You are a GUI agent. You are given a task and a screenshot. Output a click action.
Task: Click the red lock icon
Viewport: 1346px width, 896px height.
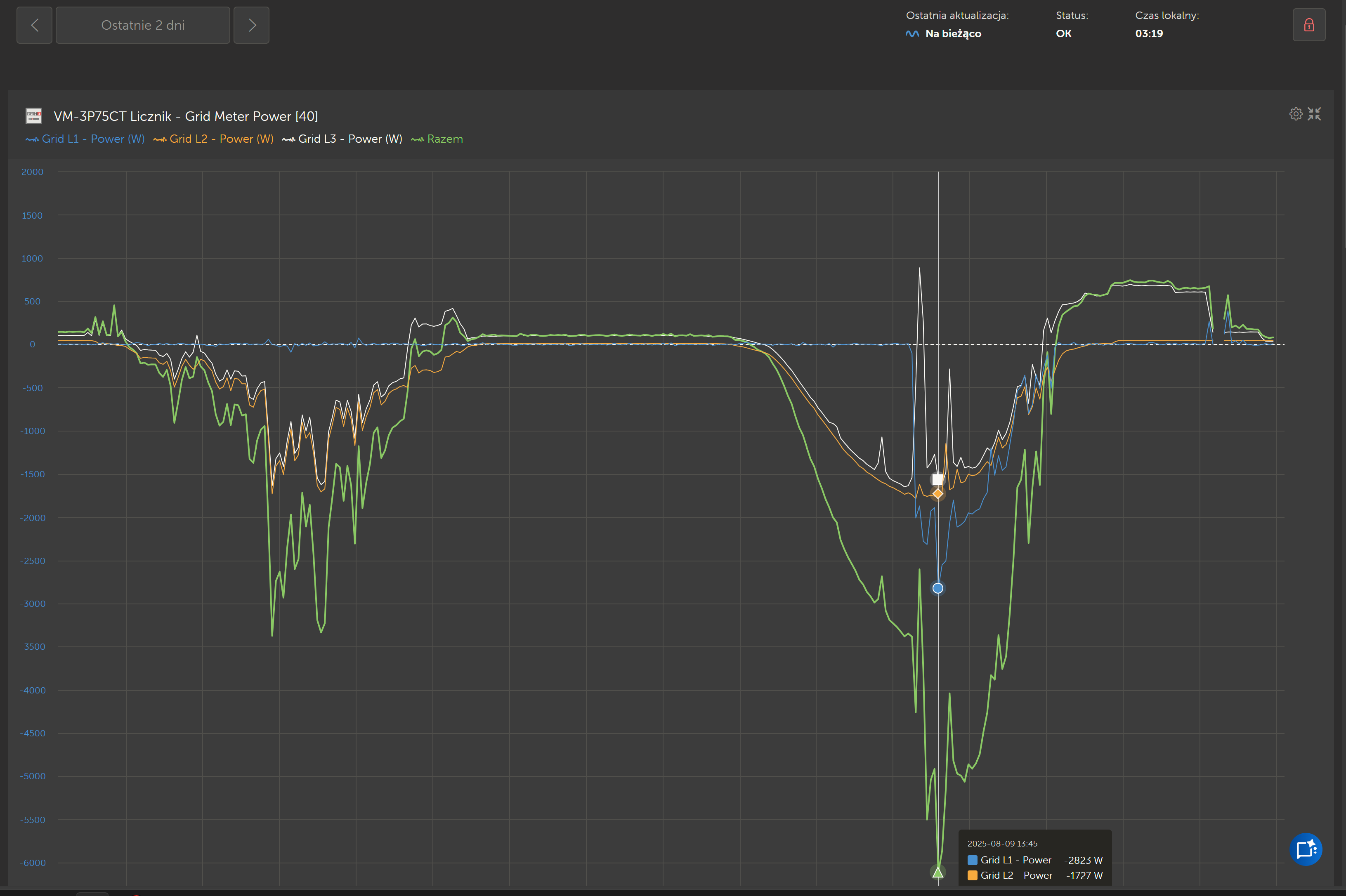click(x=1309, y=25)
